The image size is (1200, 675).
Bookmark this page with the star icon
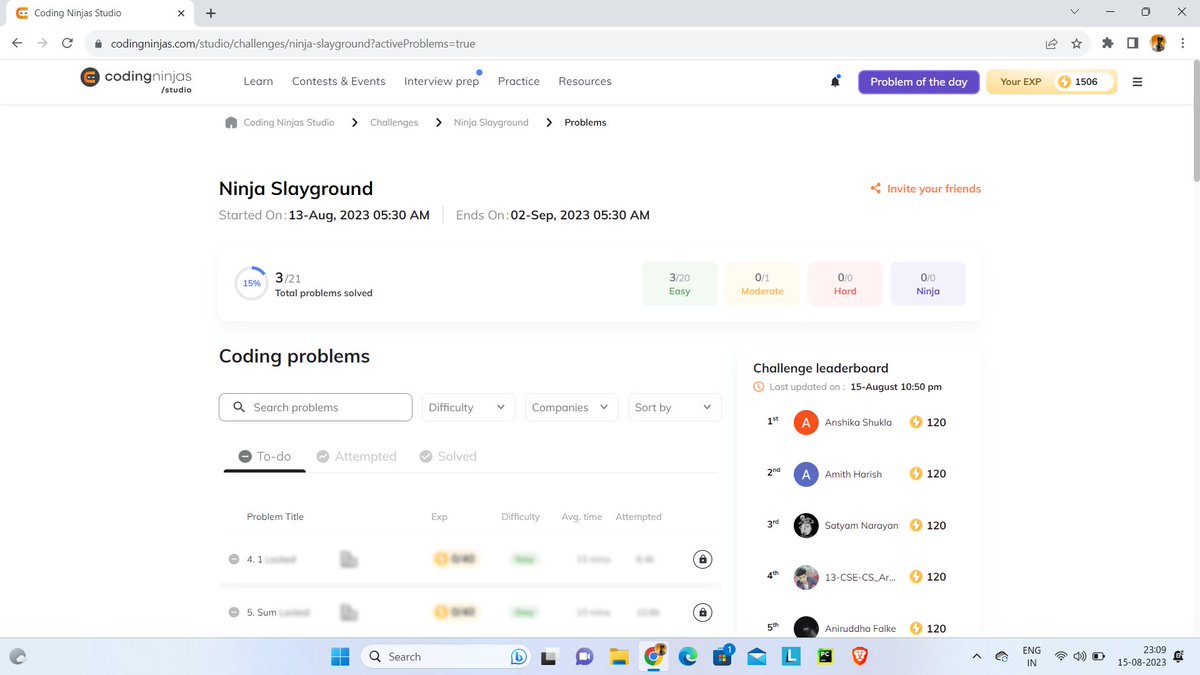(1076, 43)
